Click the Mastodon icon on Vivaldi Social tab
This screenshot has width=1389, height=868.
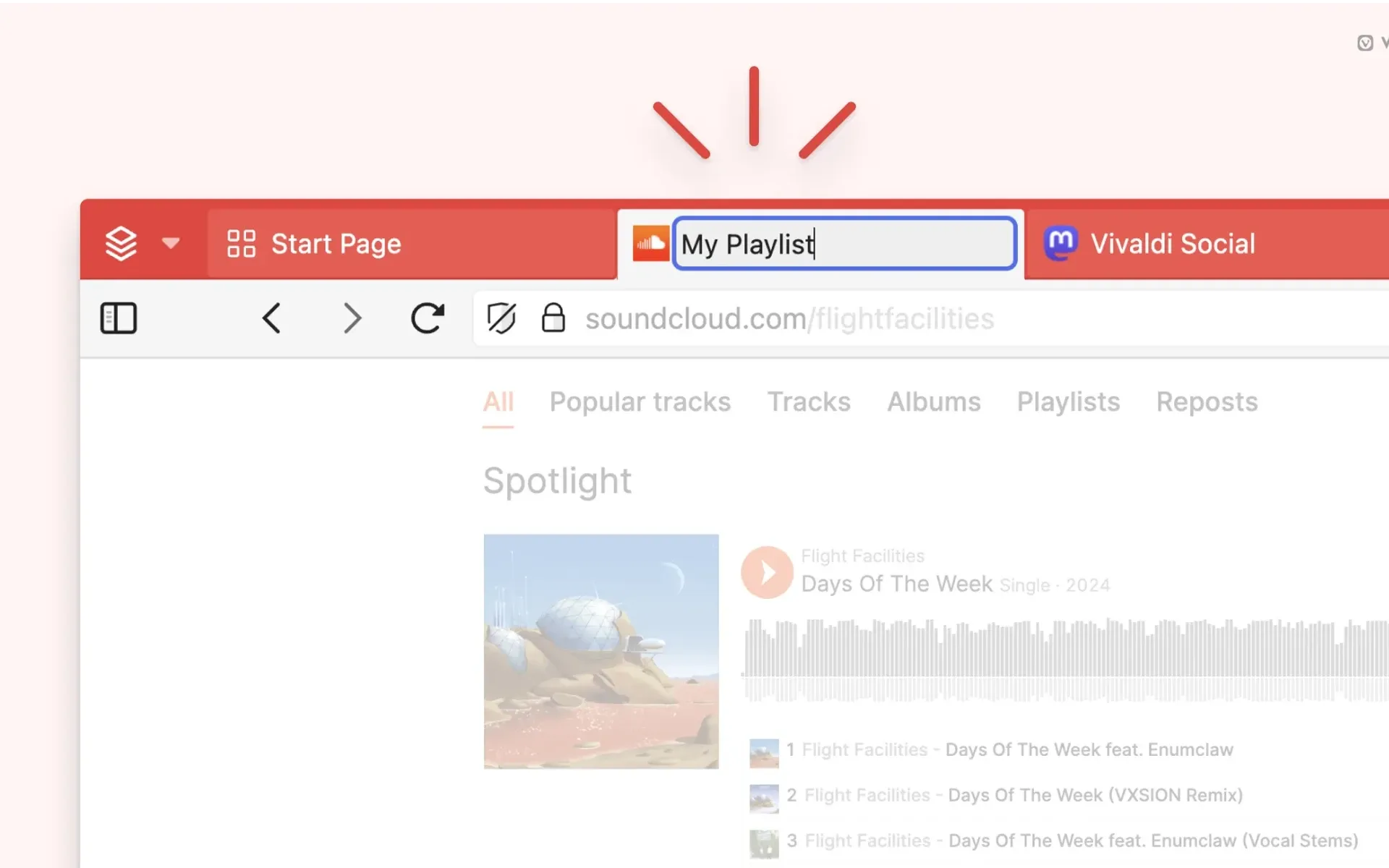(1061, 243)
